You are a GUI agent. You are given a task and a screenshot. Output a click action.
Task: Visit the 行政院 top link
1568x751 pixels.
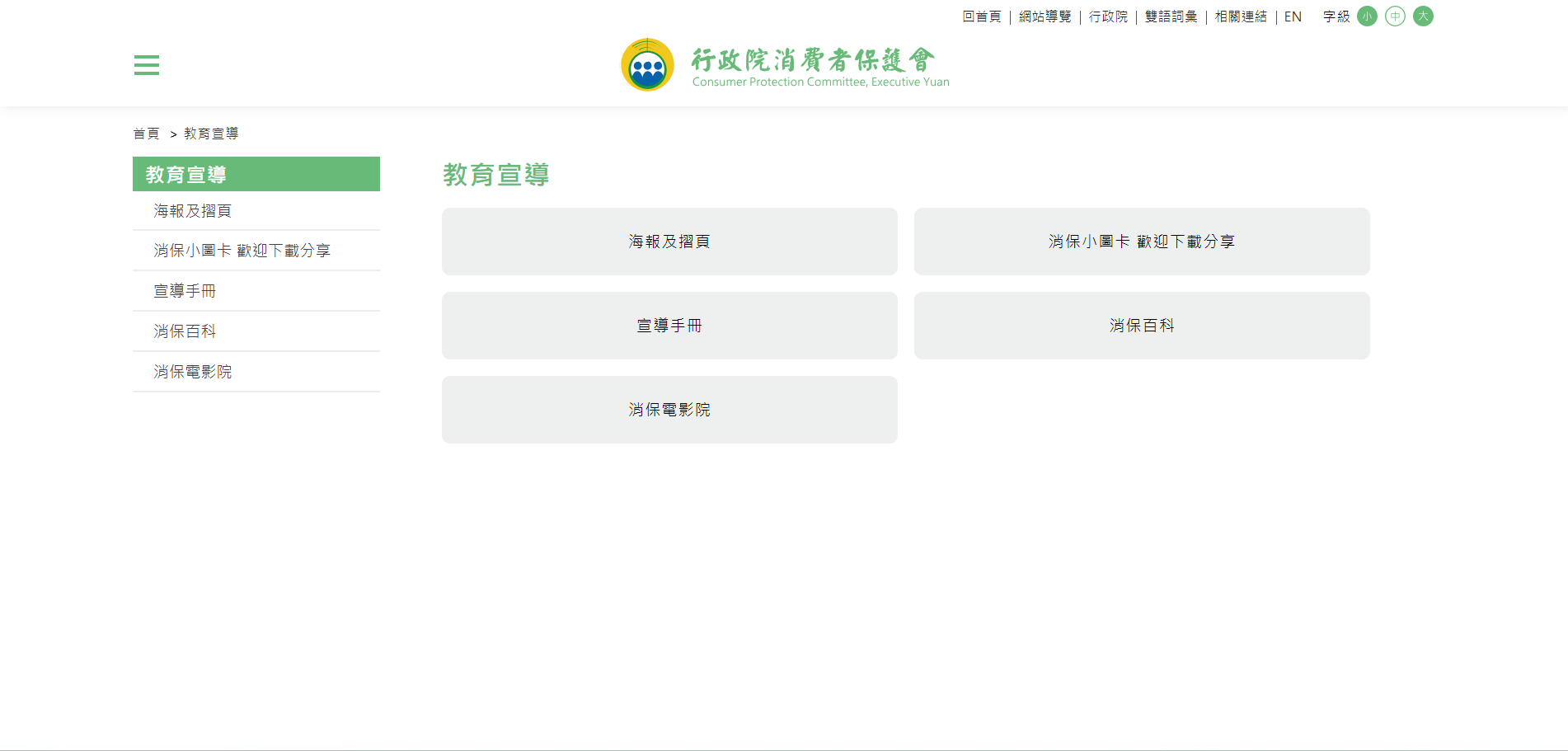[1108, 16]
